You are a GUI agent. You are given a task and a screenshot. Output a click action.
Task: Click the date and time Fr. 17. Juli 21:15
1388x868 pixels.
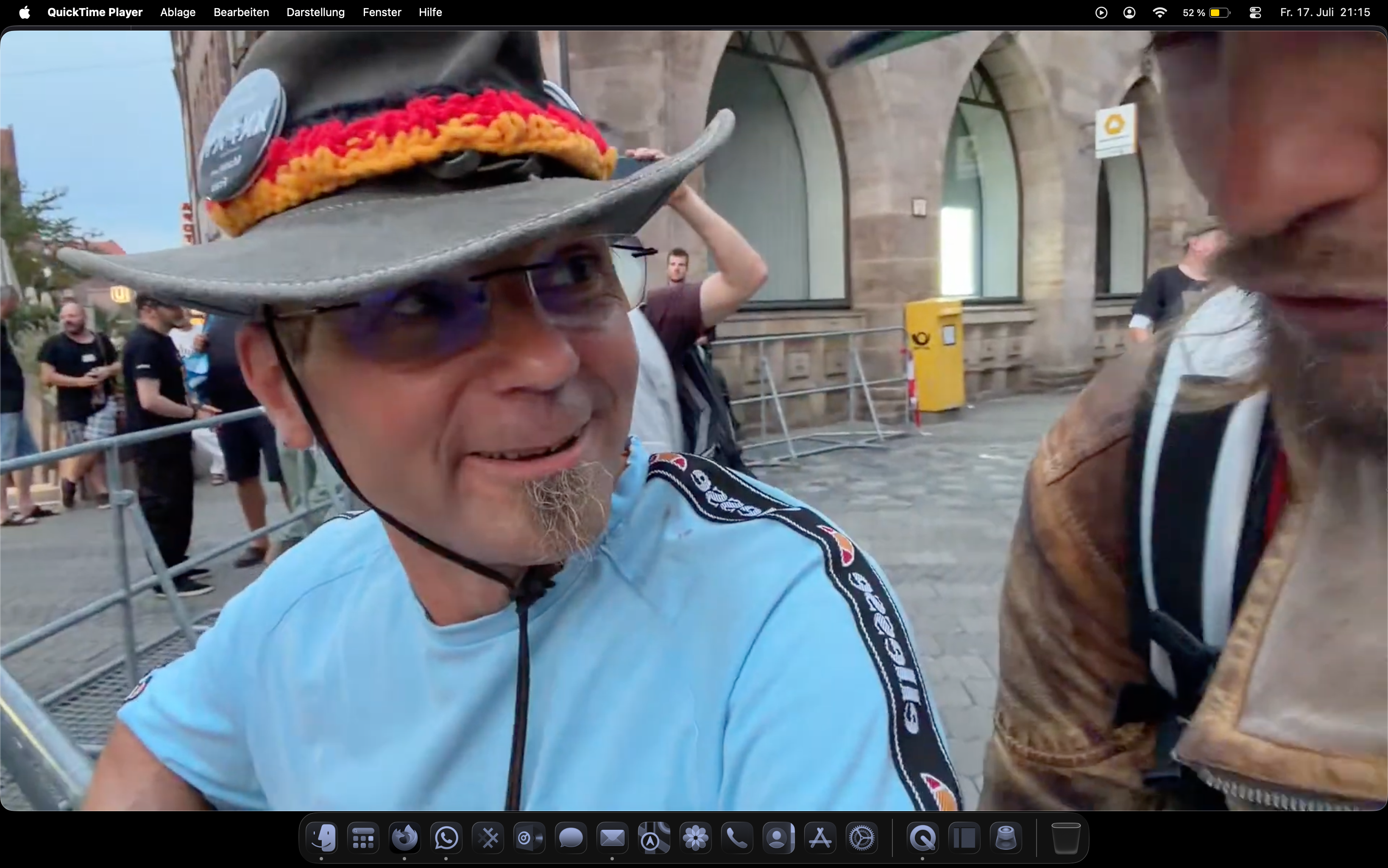[x=1325, y=12]
